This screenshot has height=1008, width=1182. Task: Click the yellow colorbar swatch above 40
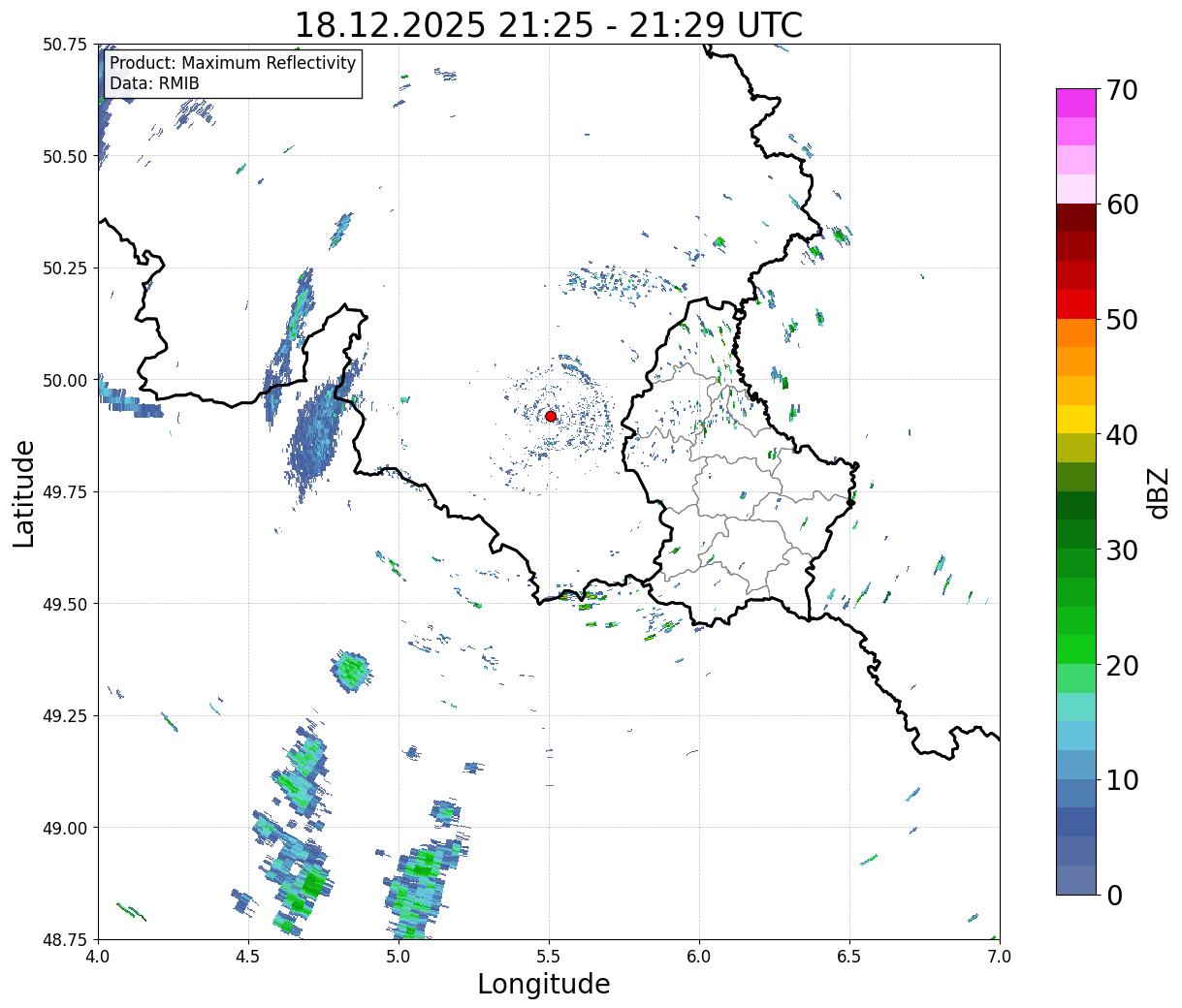(x=1076, y=419)
